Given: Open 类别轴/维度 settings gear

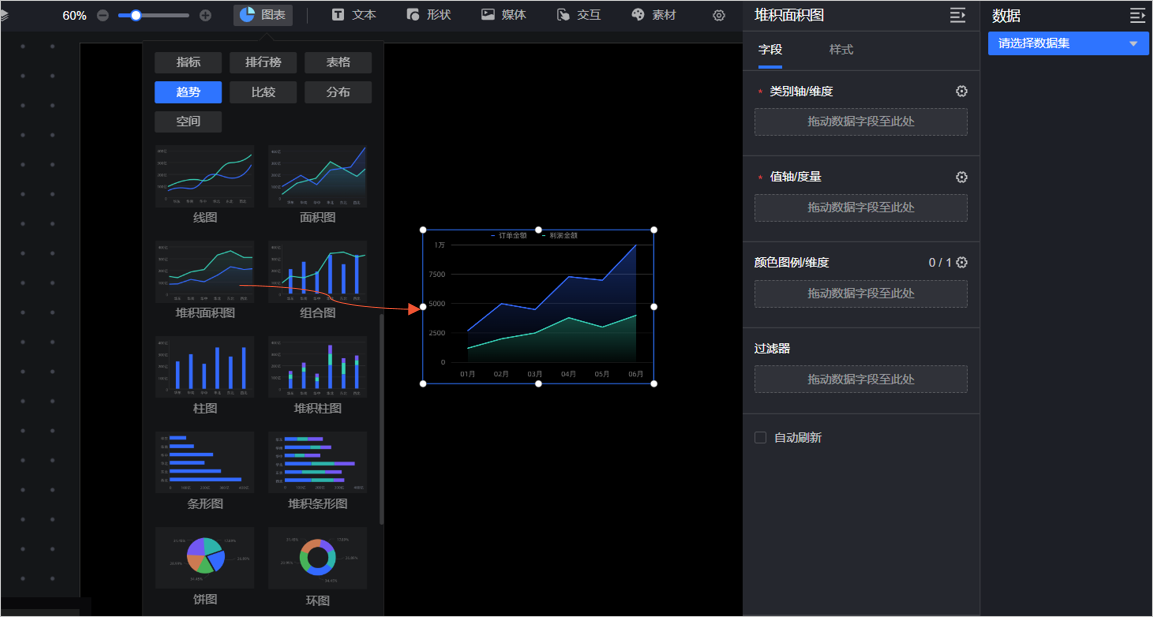Looking at the screenshot, I should click(961, 91).
